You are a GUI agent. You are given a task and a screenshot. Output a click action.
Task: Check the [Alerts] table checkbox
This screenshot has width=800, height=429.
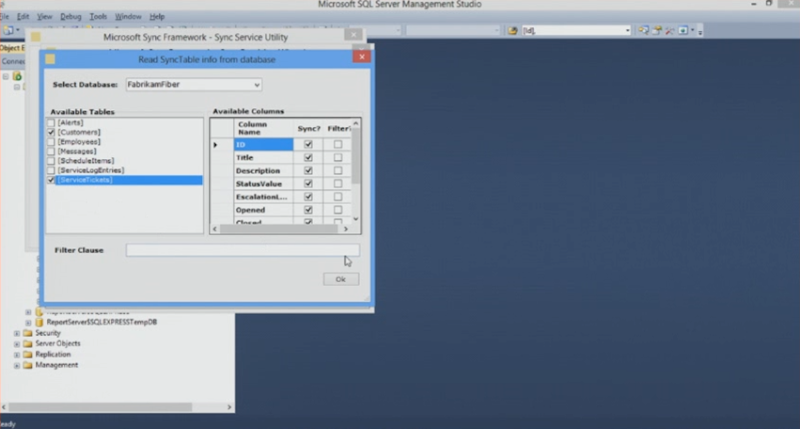(x=51, y=123)
